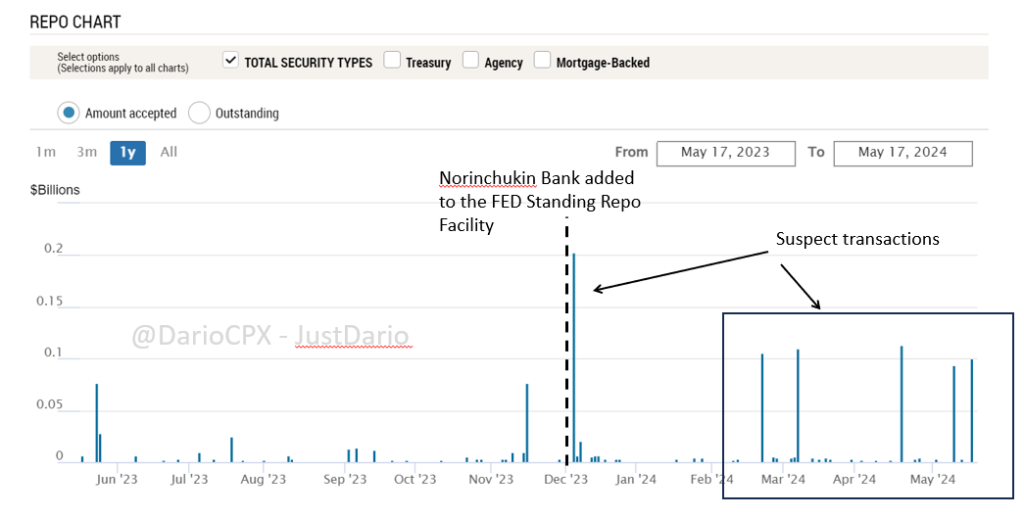
Task: Select the 1y range button
Action: (128, 153)
